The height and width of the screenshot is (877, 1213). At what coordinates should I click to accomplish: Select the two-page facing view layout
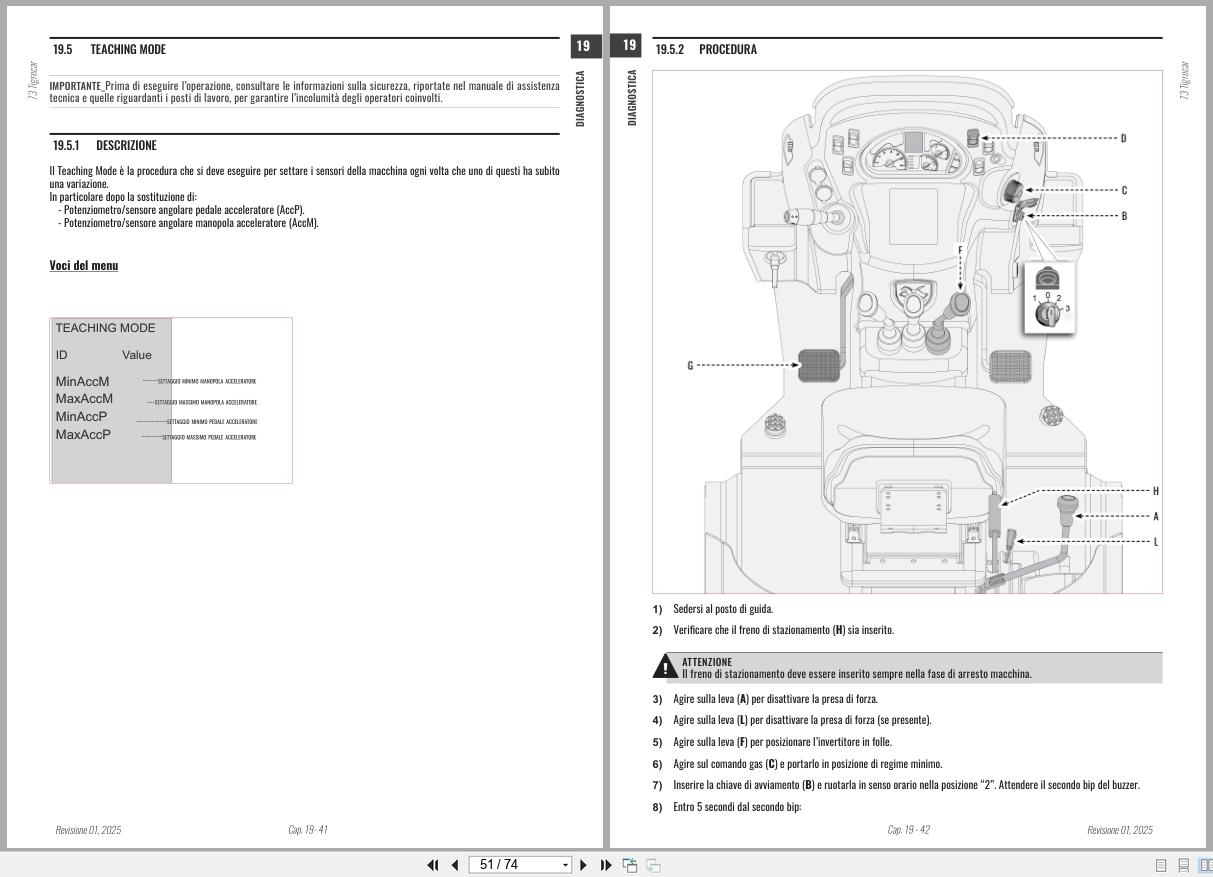click(x=1205, y=865)
